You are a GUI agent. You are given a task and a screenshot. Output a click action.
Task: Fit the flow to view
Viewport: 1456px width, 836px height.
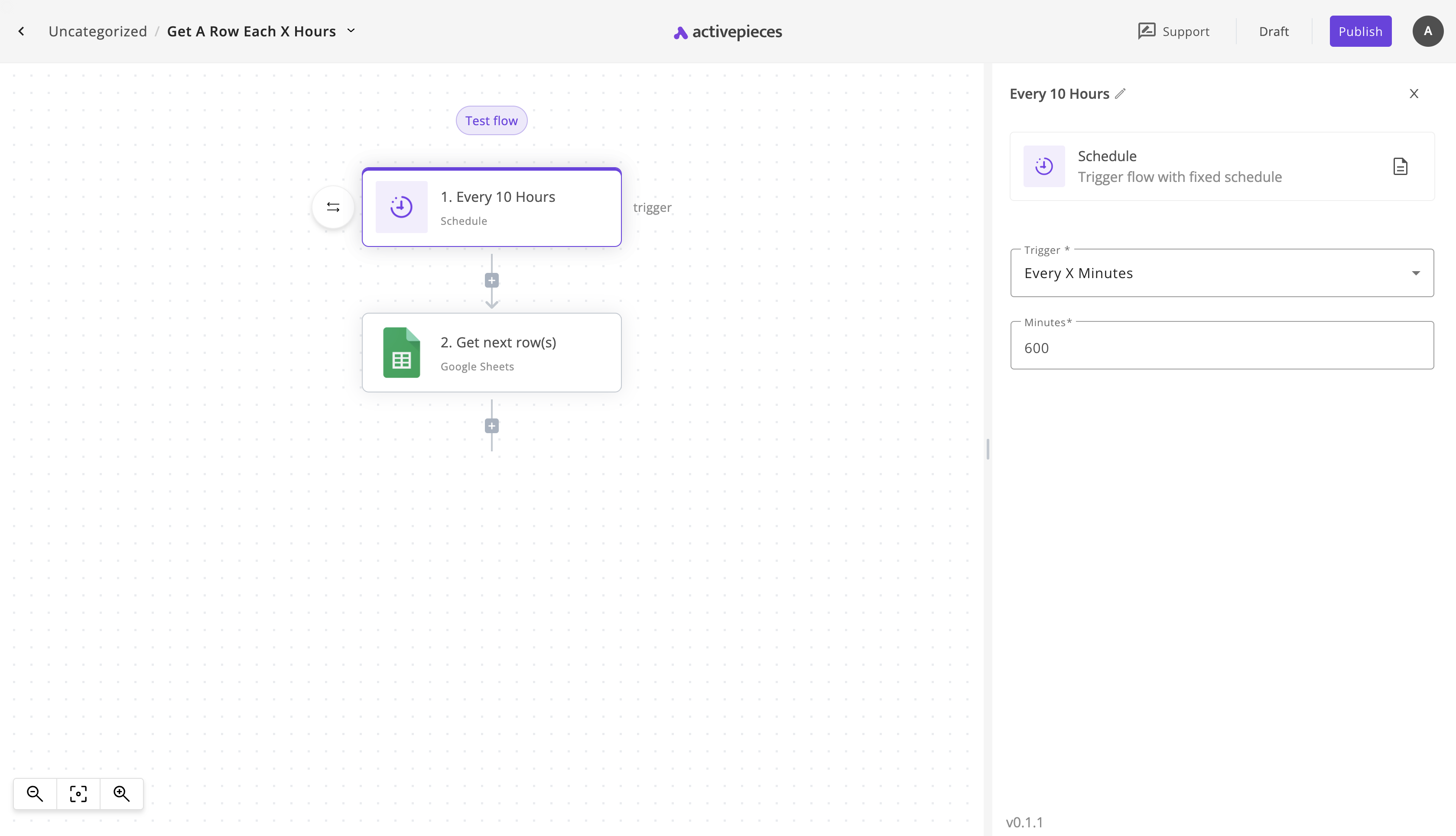pyautogui.click(x=78, y=794)
